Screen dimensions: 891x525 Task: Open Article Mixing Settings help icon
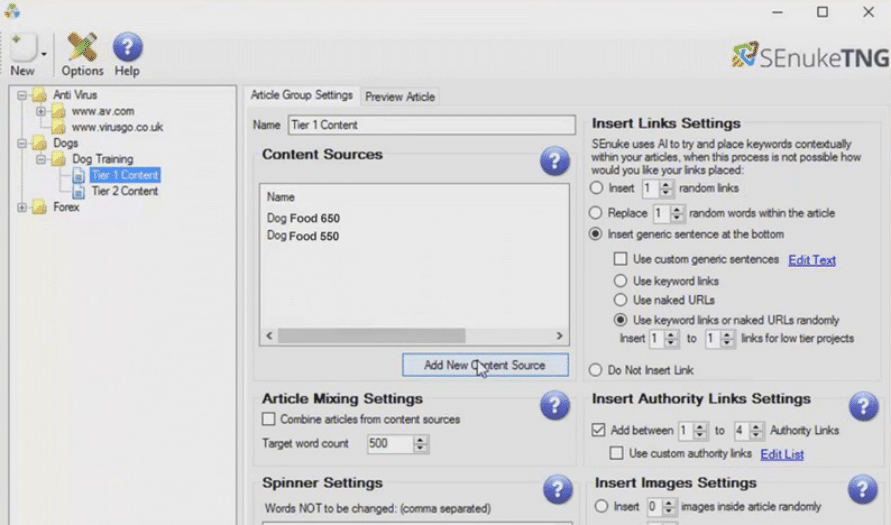555,405
